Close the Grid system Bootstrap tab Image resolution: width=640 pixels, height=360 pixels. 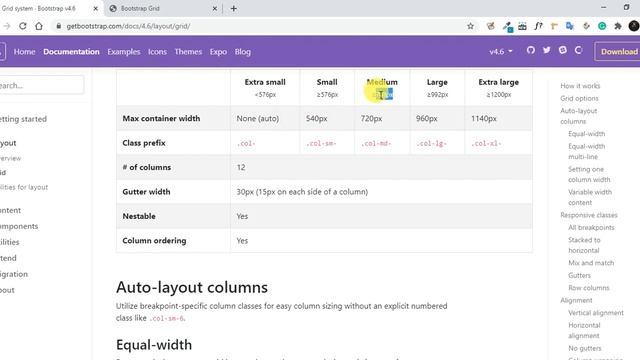96,8
